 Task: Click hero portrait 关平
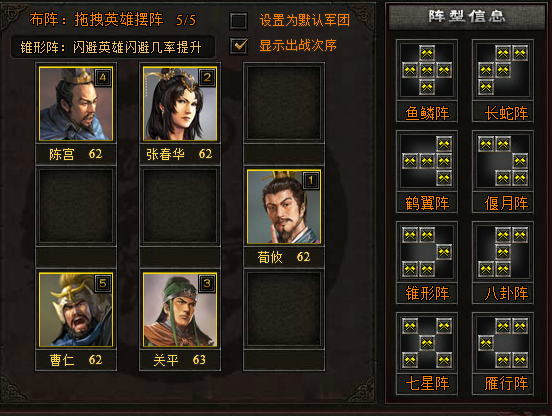coord(180,309)
